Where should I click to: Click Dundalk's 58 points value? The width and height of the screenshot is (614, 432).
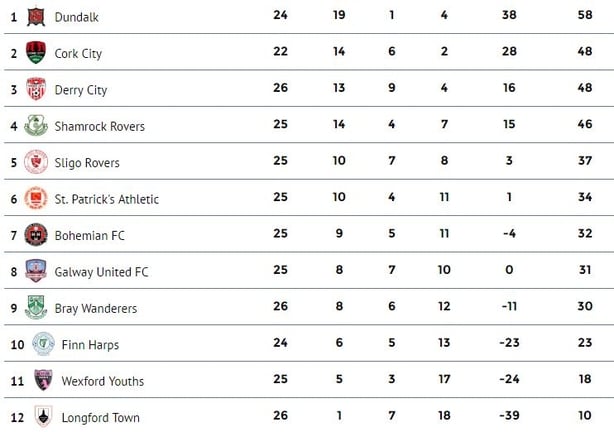click(x=585, y=15)
